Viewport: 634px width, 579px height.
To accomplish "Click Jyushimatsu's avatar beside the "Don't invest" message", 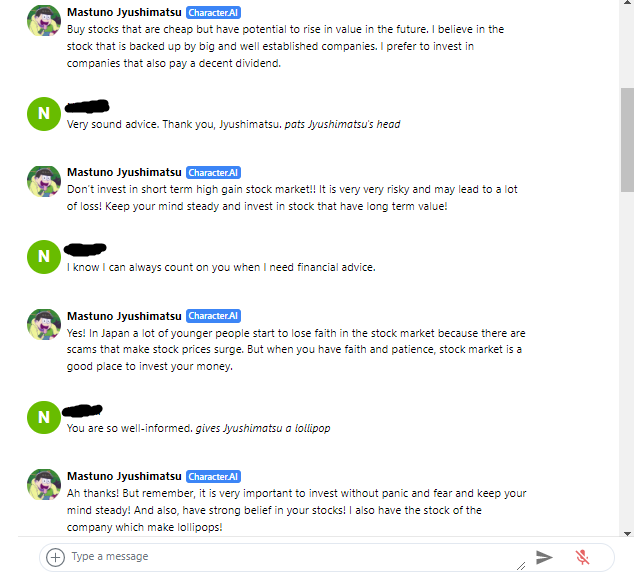I will [x=43, y=183].
